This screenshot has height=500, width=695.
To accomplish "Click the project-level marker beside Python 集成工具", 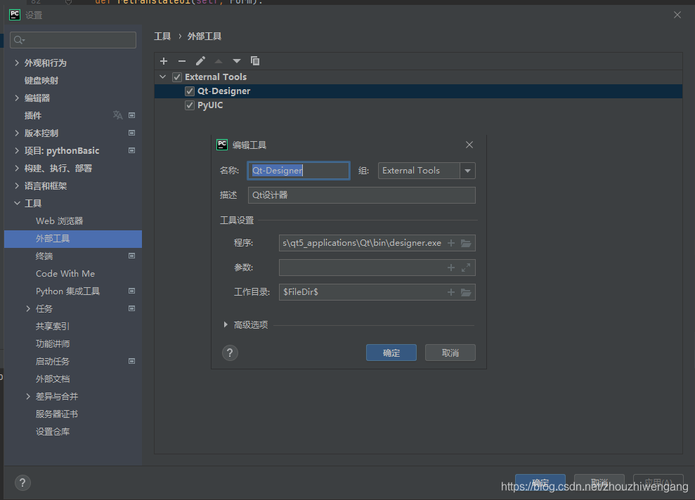I will point(132,291).
